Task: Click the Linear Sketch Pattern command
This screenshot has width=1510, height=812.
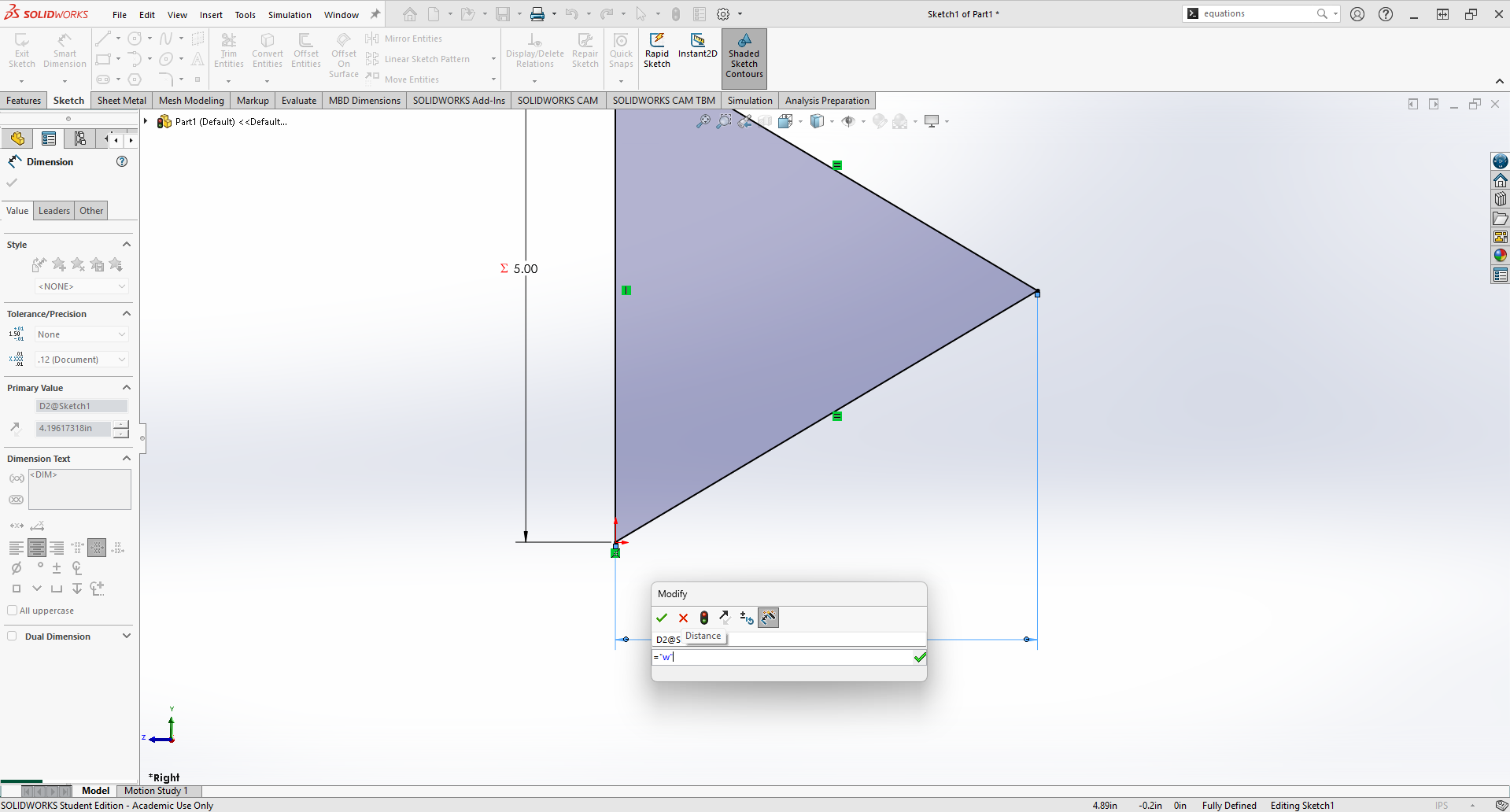Action: (x=418, y=59)
